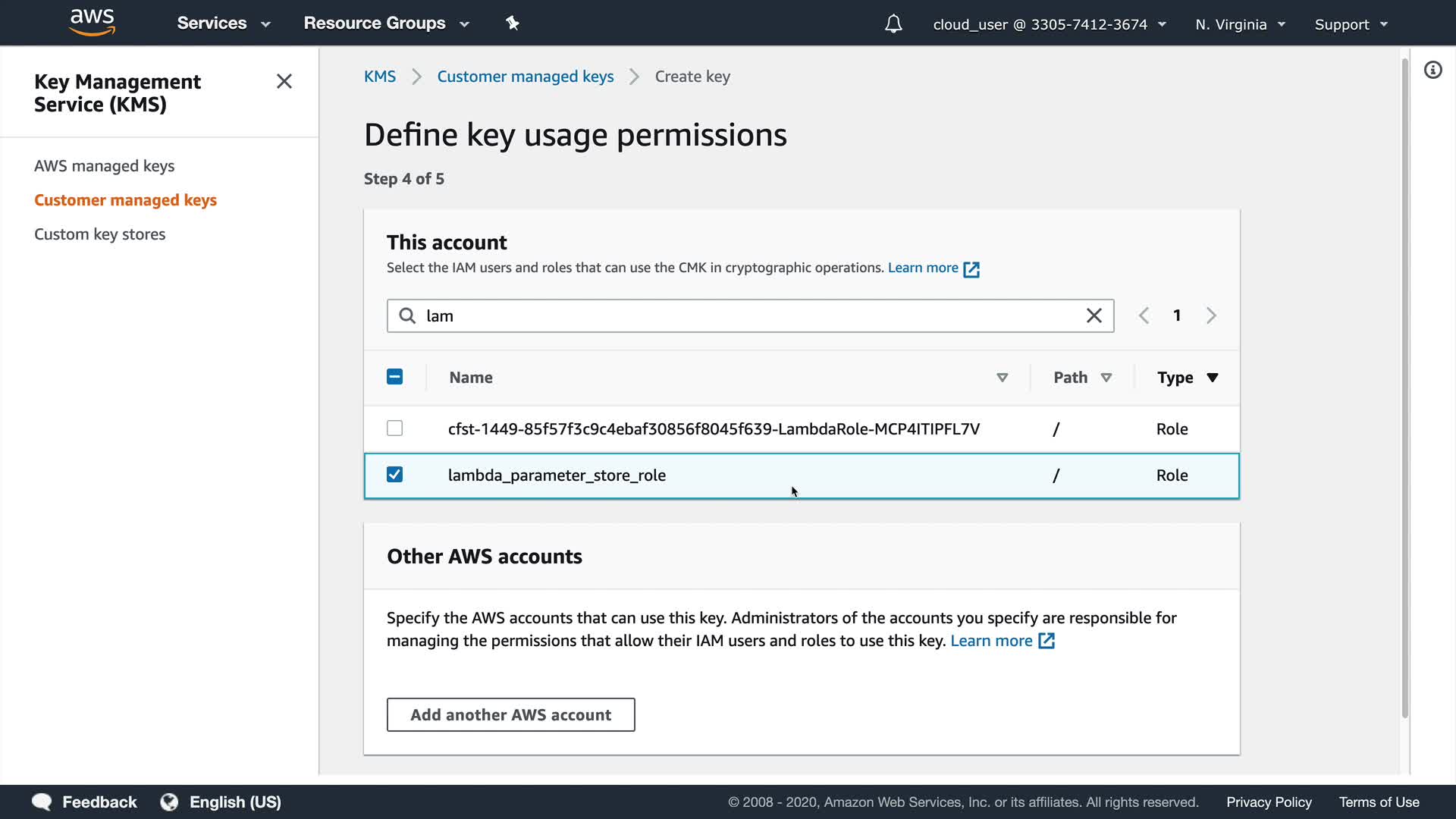Open Custom key stores in sidebar
Viewport: 1456px width, 819px height.
pos(99,234)
